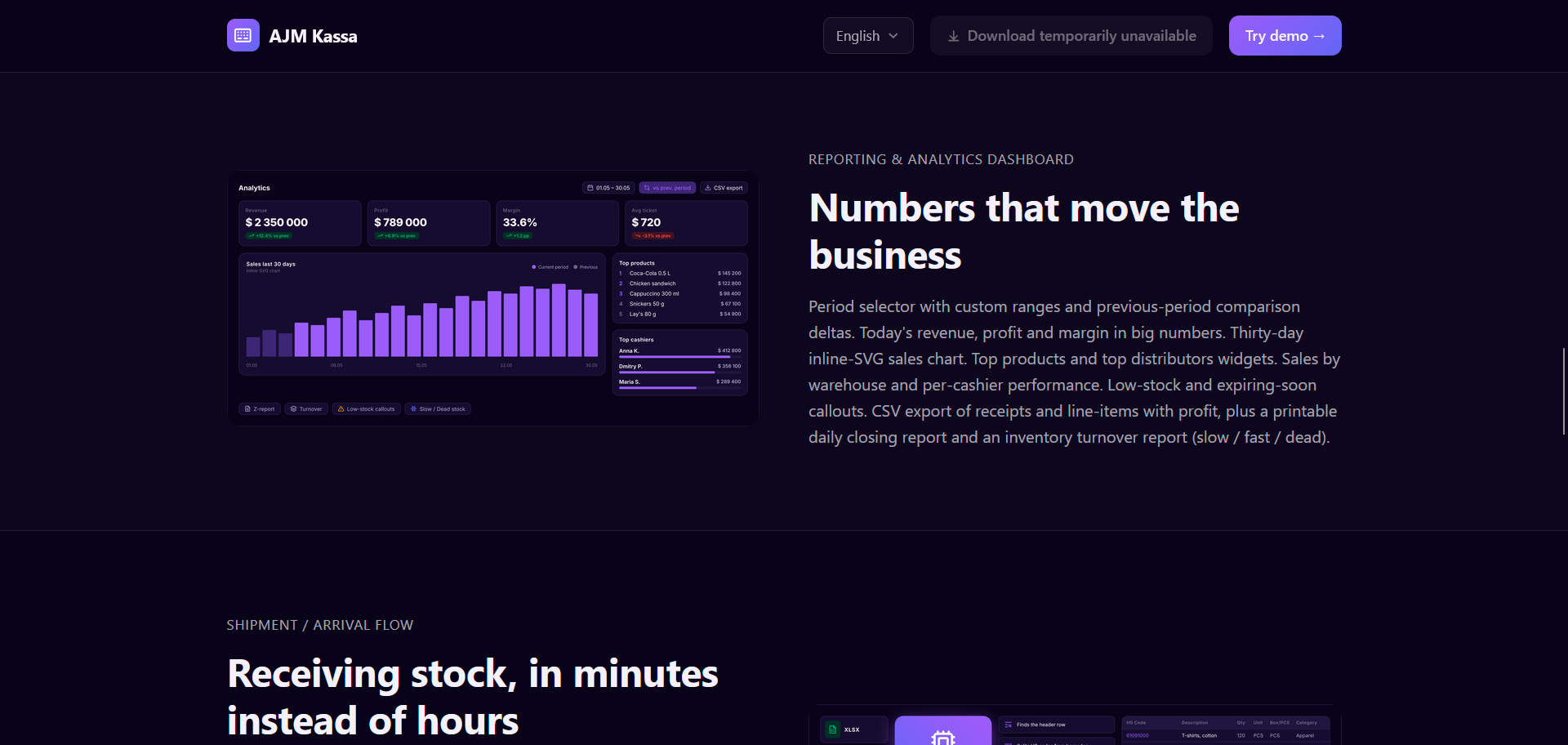Click the tallest bar in the sales chart
Viewport: 1568px width, 745px height.
559,320
